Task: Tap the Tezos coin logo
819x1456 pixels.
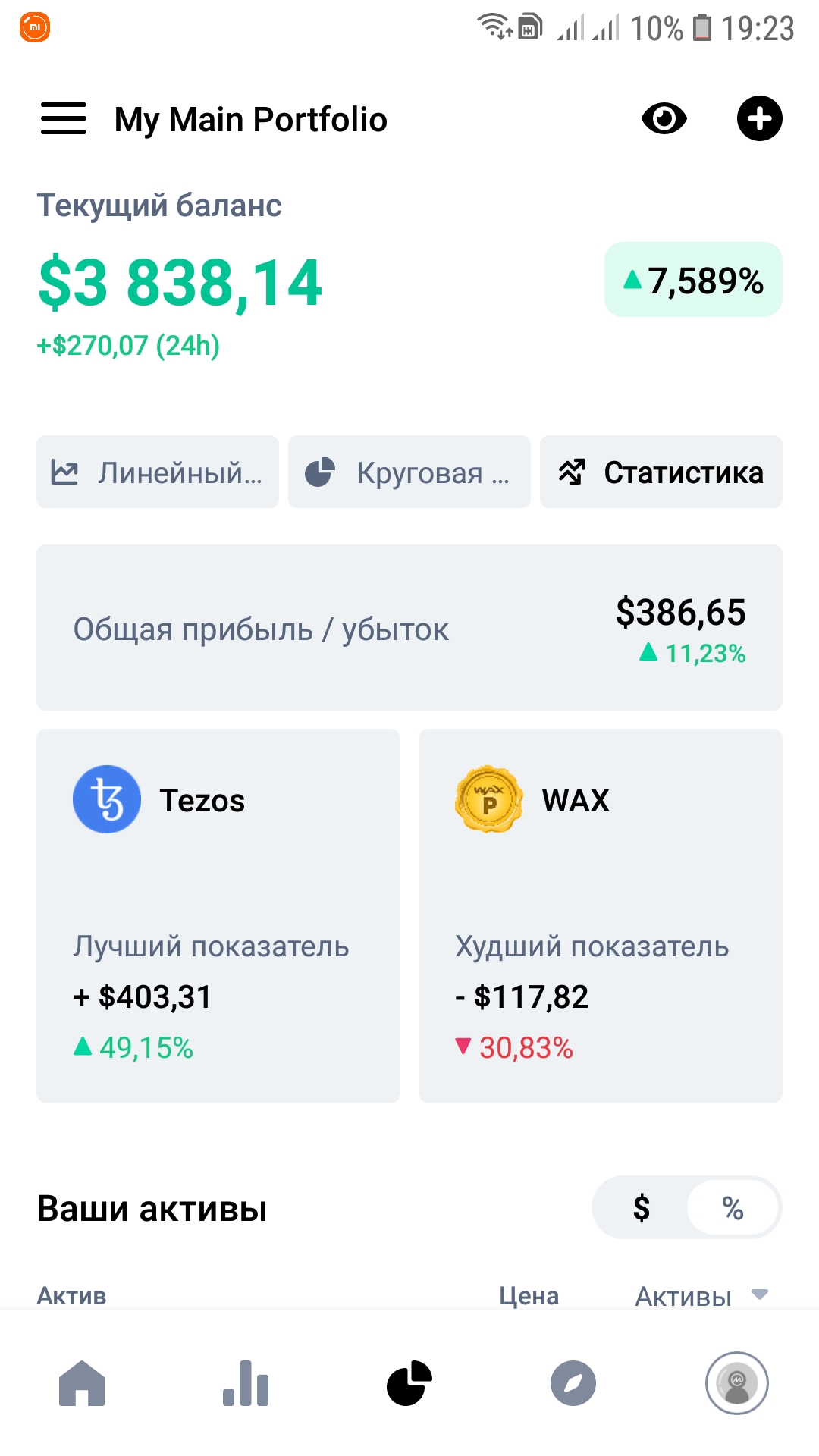Action: click(107, 799)
